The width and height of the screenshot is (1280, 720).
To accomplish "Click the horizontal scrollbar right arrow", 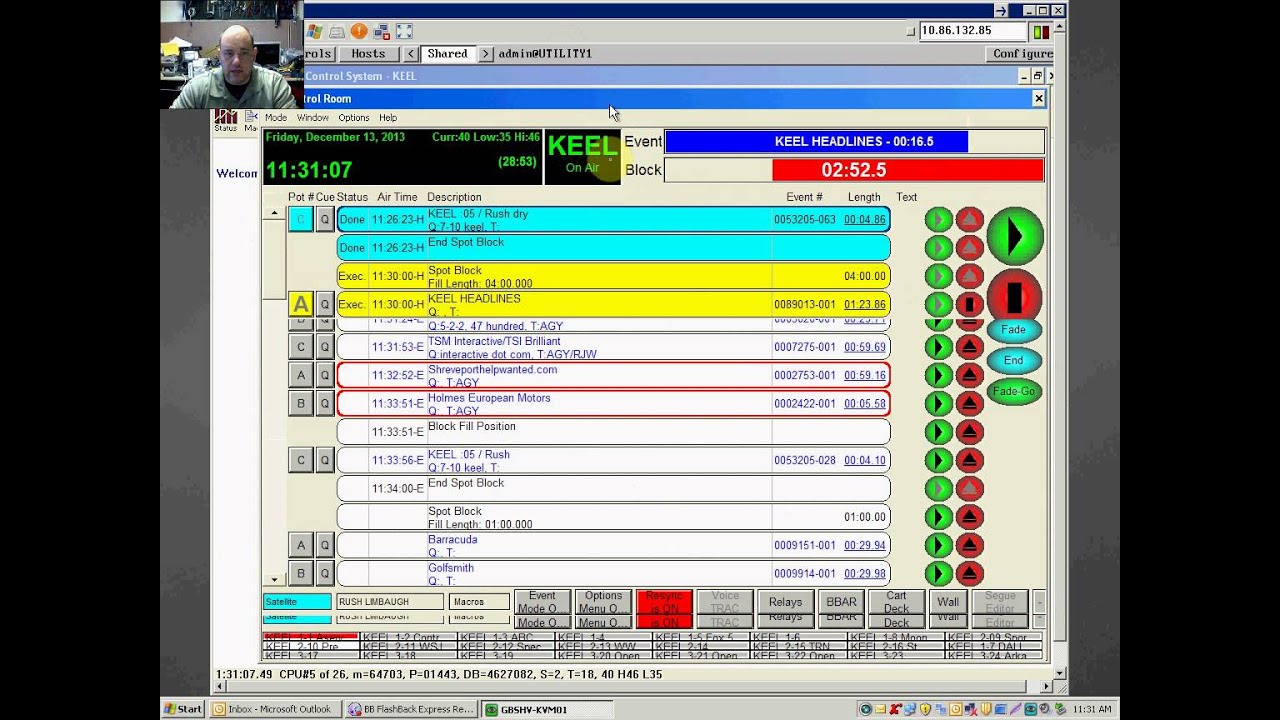I will [x=1047, y=687].
